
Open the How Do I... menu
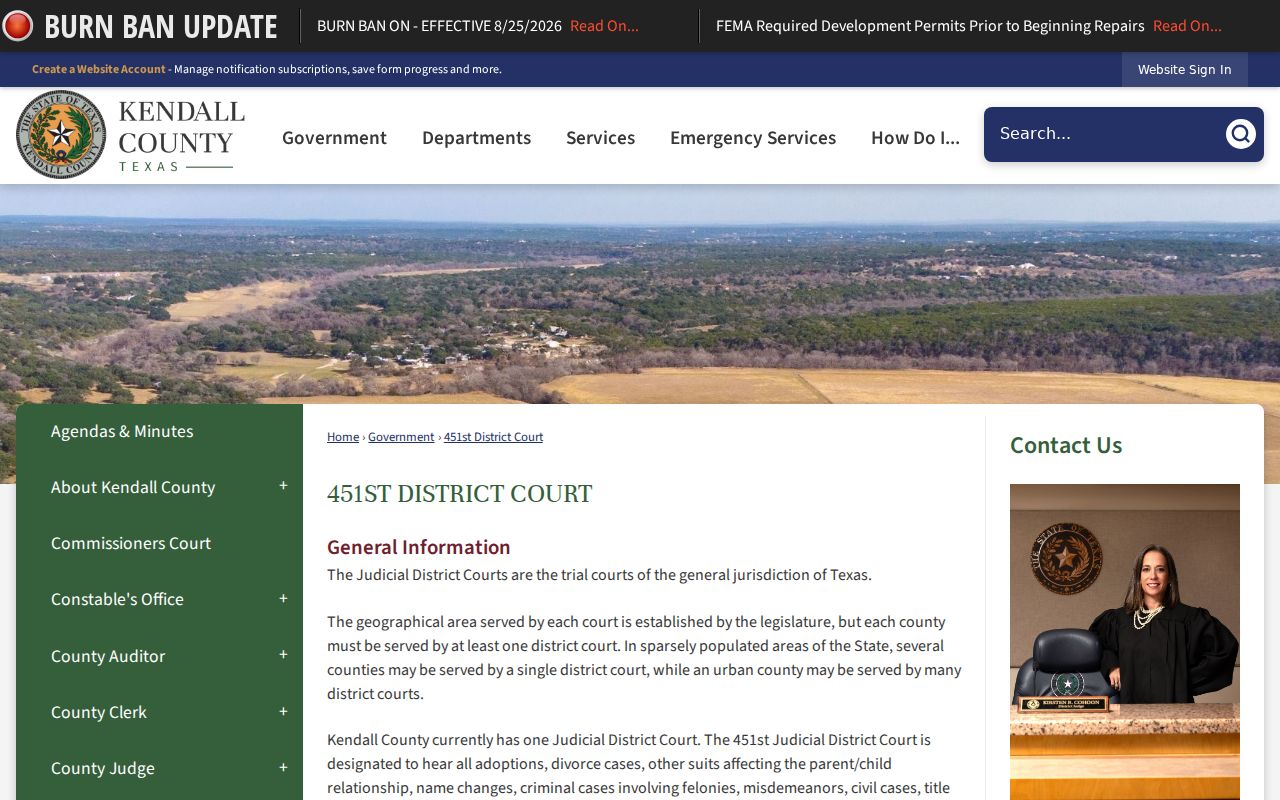(915, 138)
